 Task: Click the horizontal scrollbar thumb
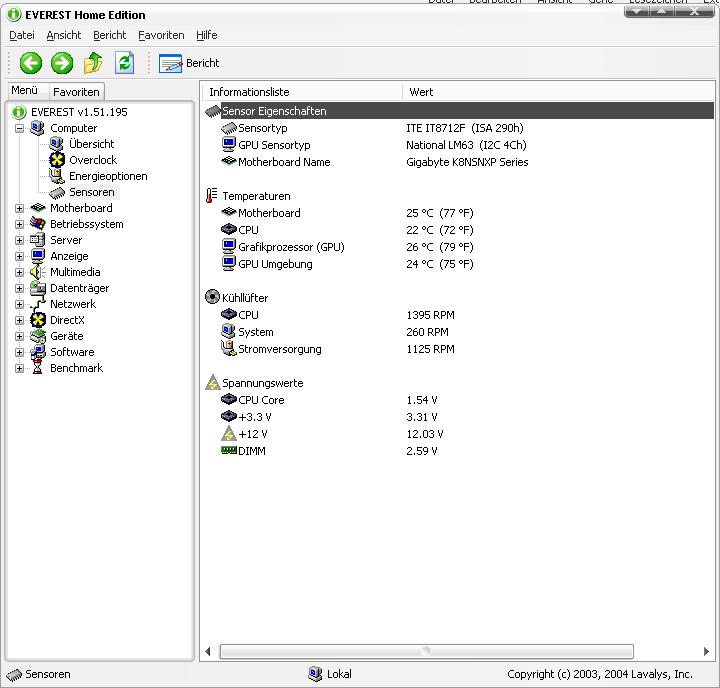tap(427, 651)
